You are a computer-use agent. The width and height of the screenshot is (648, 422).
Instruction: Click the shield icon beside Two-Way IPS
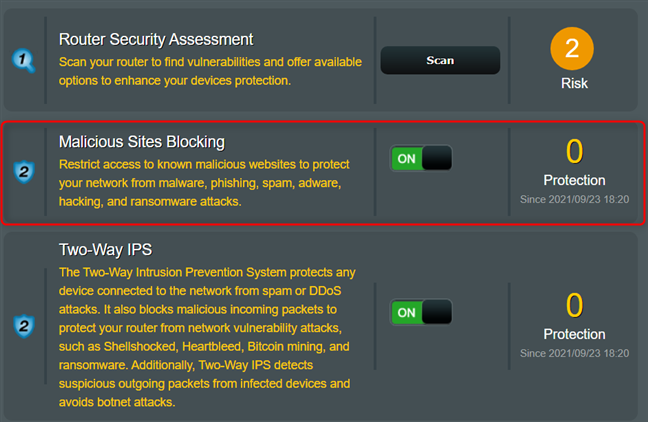point(24,326)
